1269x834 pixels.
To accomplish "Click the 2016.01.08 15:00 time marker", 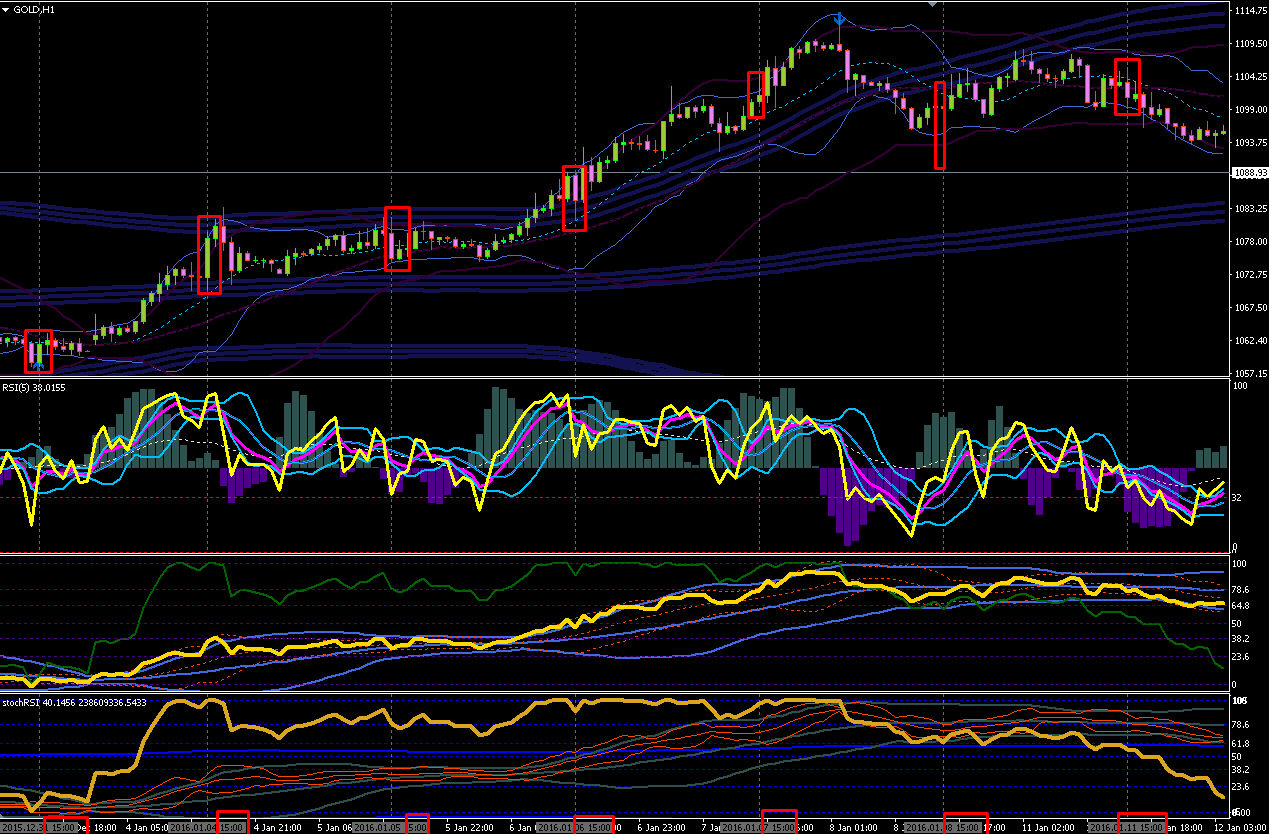I will click(945, 828).
